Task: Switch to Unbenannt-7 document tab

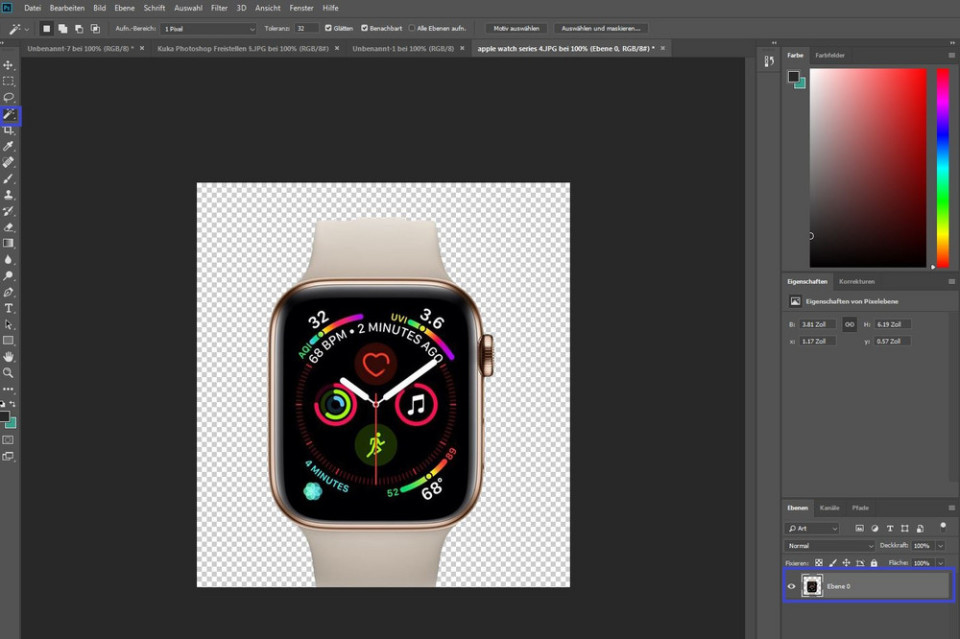Action: (x=80, y=48)
